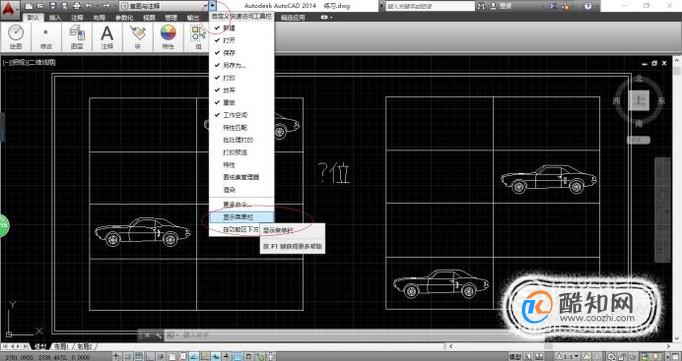
Task: Click the Quick Access toolbar customize arrow
Action: tap(213, 6)
